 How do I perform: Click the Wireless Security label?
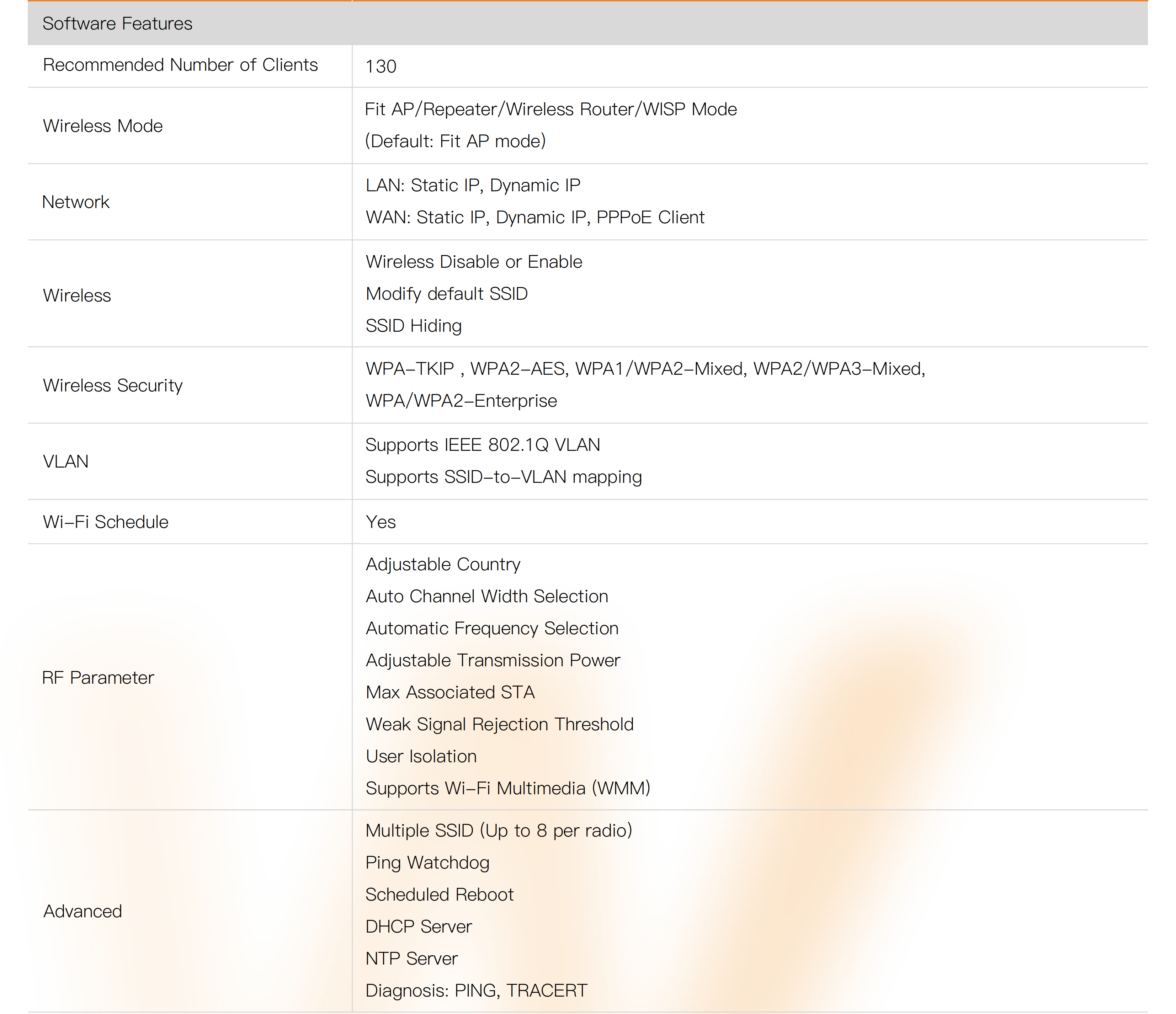pyautogui.click(x=113, y=385)
